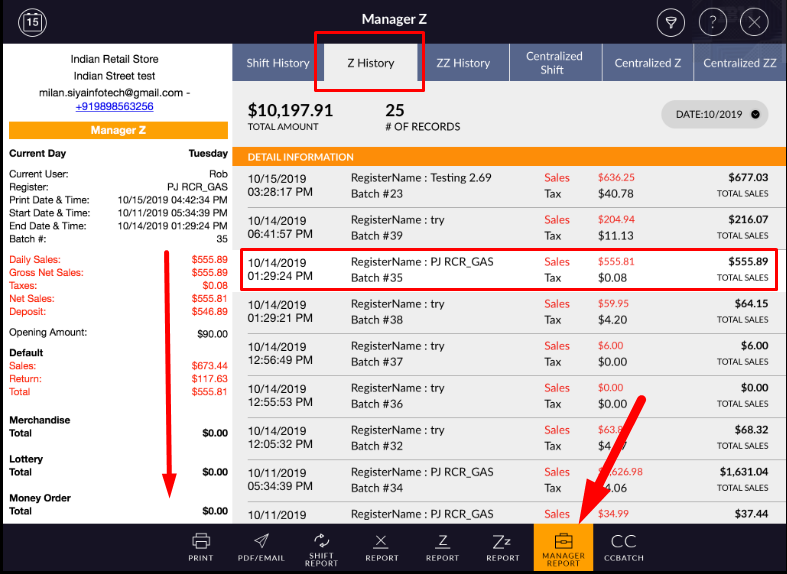Screen dimensions: 787x574
Task: Open the Shift Report
Action: tap(321, 547)
